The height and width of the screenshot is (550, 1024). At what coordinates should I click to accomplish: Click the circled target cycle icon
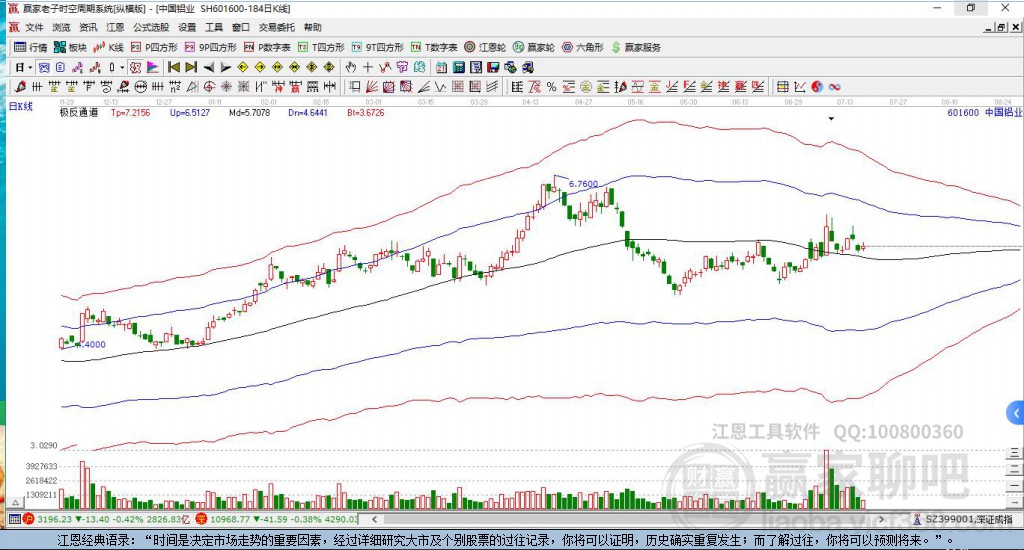(x=209, y=86)
